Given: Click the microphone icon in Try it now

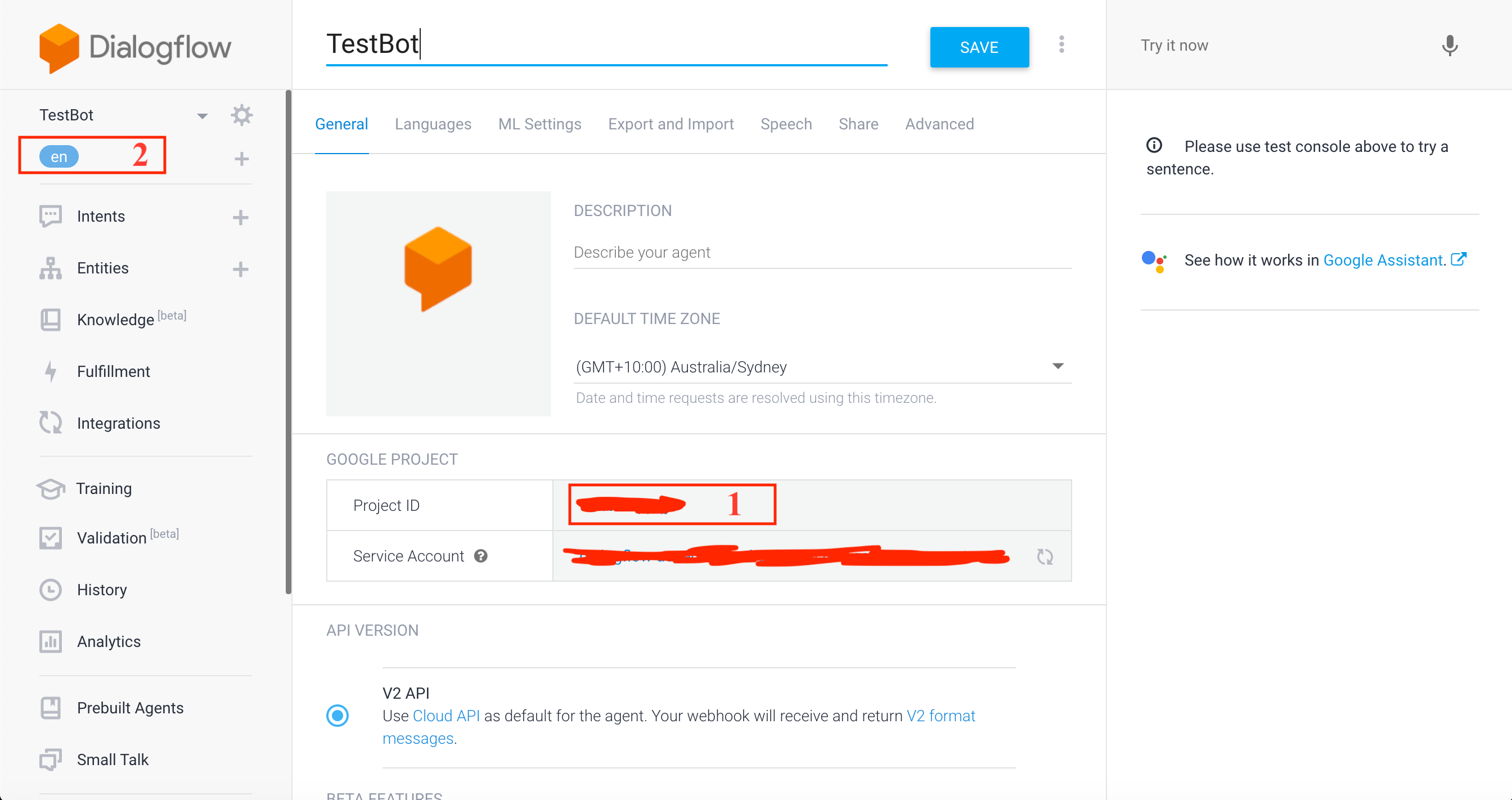Looking at the screenshot, I should pos(1449,46).
